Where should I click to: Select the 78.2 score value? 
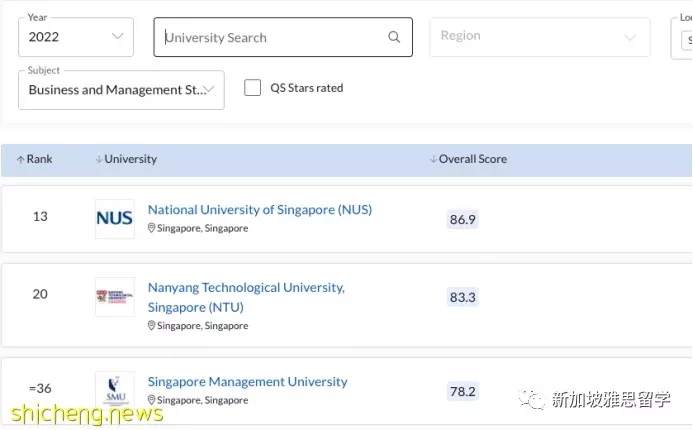coord(463,391)
